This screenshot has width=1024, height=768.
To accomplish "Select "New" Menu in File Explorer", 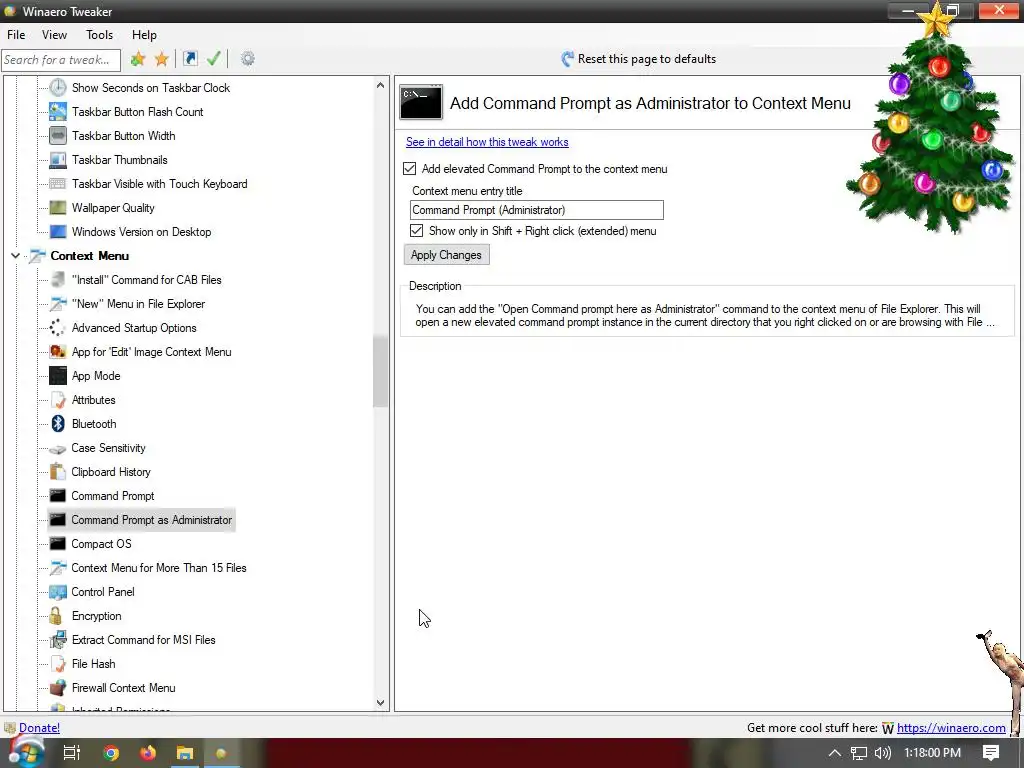I will pyautogui.click(x=138, y=304).
